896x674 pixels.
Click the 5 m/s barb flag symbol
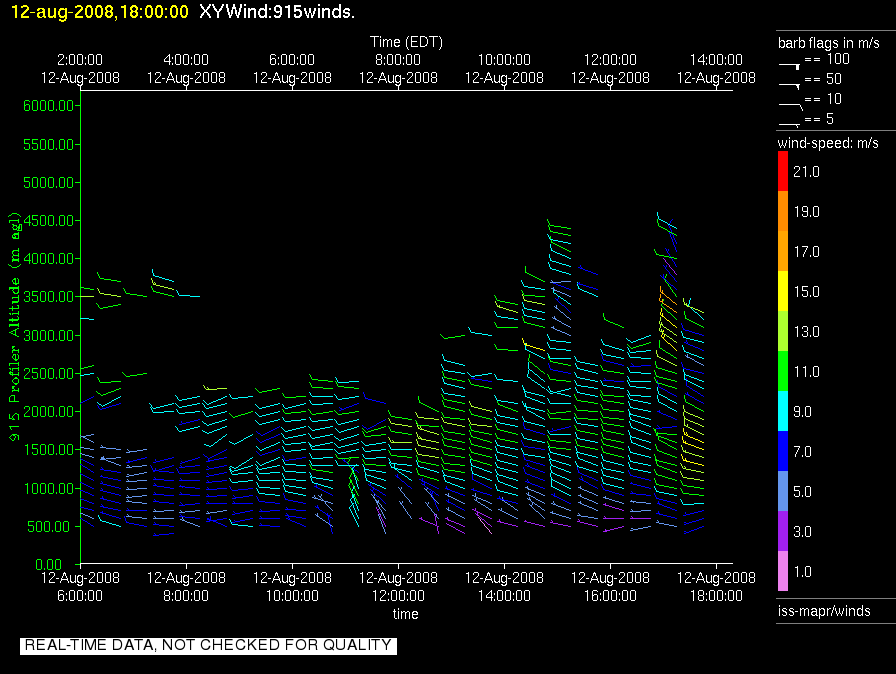coord(789,125)
